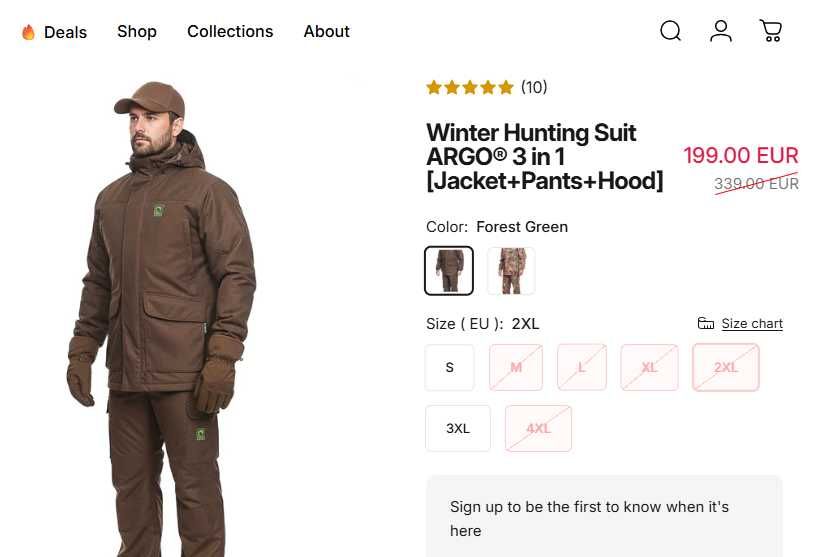Select the Forest Green color swatch

click(449, 271)
